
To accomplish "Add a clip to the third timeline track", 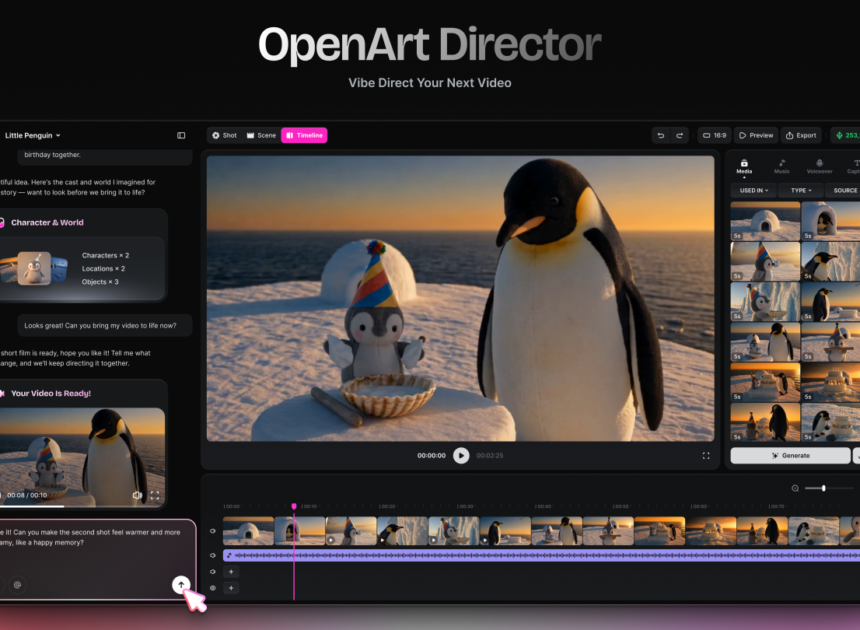I will coord(231,571).
